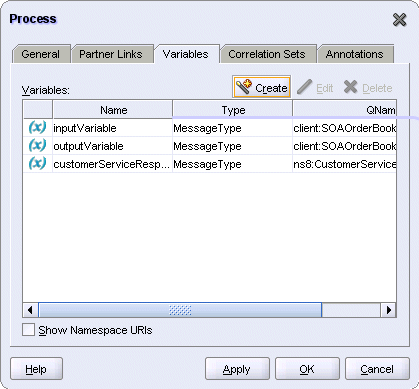
Task: Click the Delete X icon
Action: pos(350,87)
